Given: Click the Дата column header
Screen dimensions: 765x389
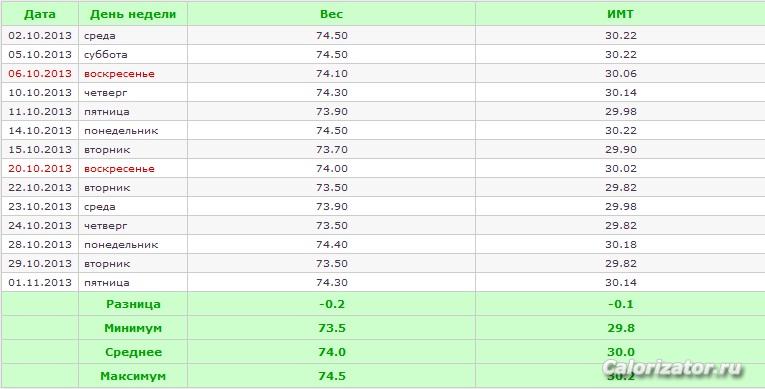Looking at the screenshot, I should click(40, 14).
